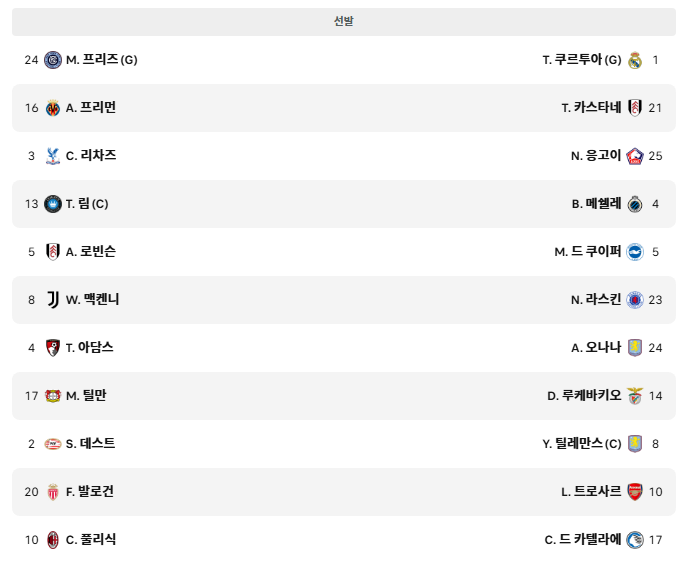Click Bournemouth crest next to T. 아담스

click(53, 348)
